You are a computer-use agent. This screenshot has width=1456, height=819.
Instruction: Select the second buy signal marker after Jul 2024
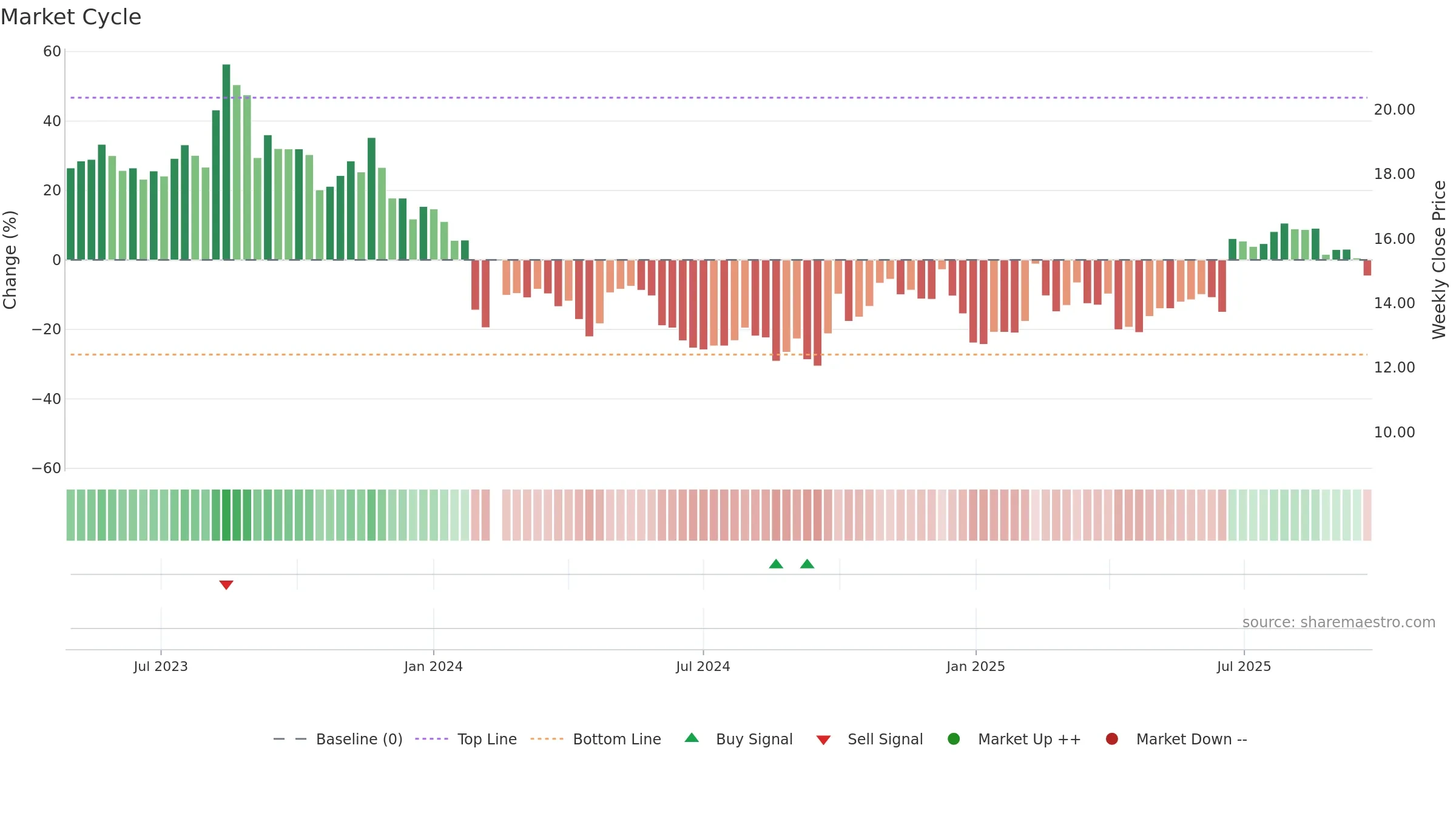(807, 564)
